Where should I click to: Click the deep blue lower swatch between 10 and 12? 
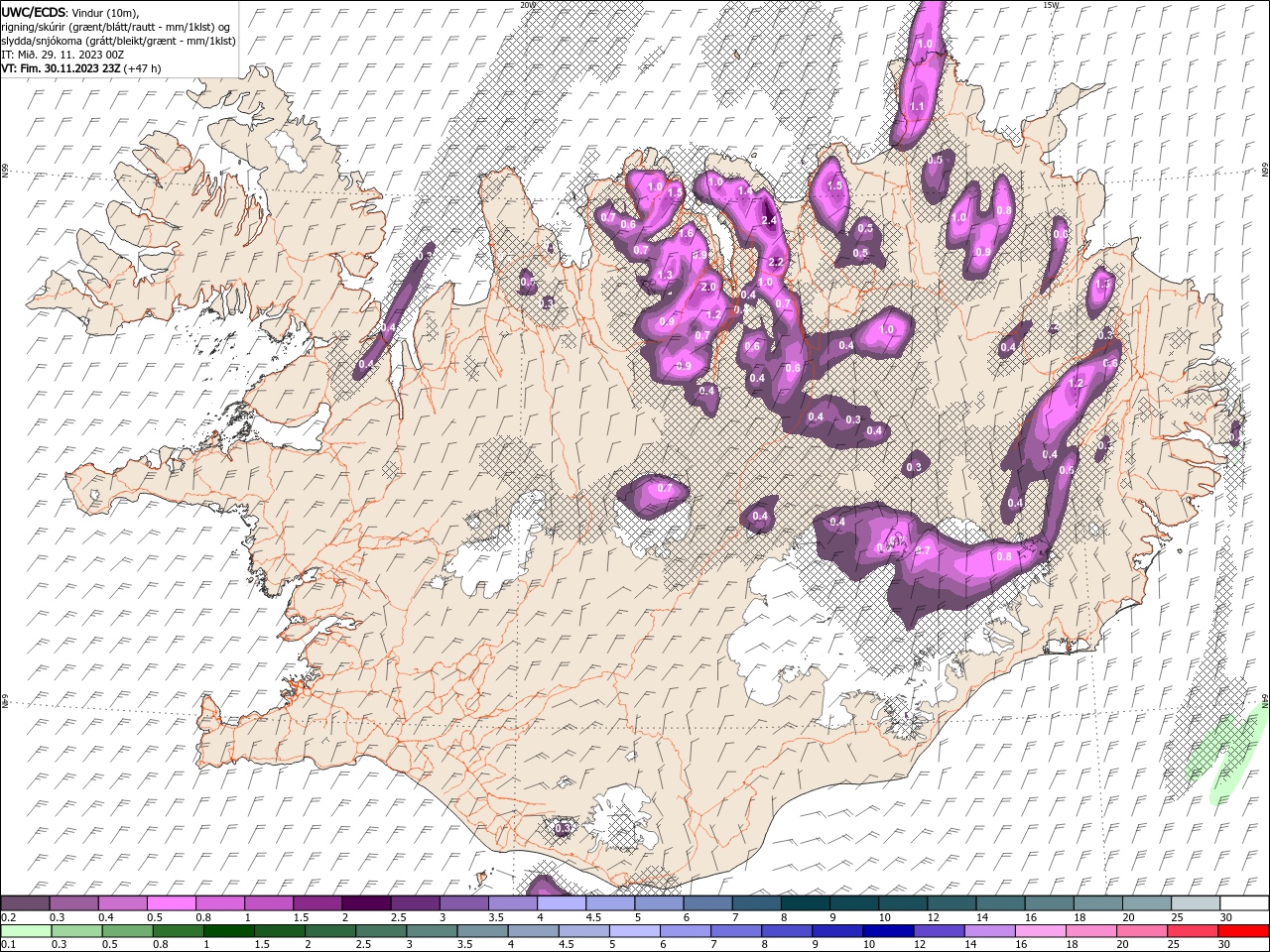tap(887, 931)
